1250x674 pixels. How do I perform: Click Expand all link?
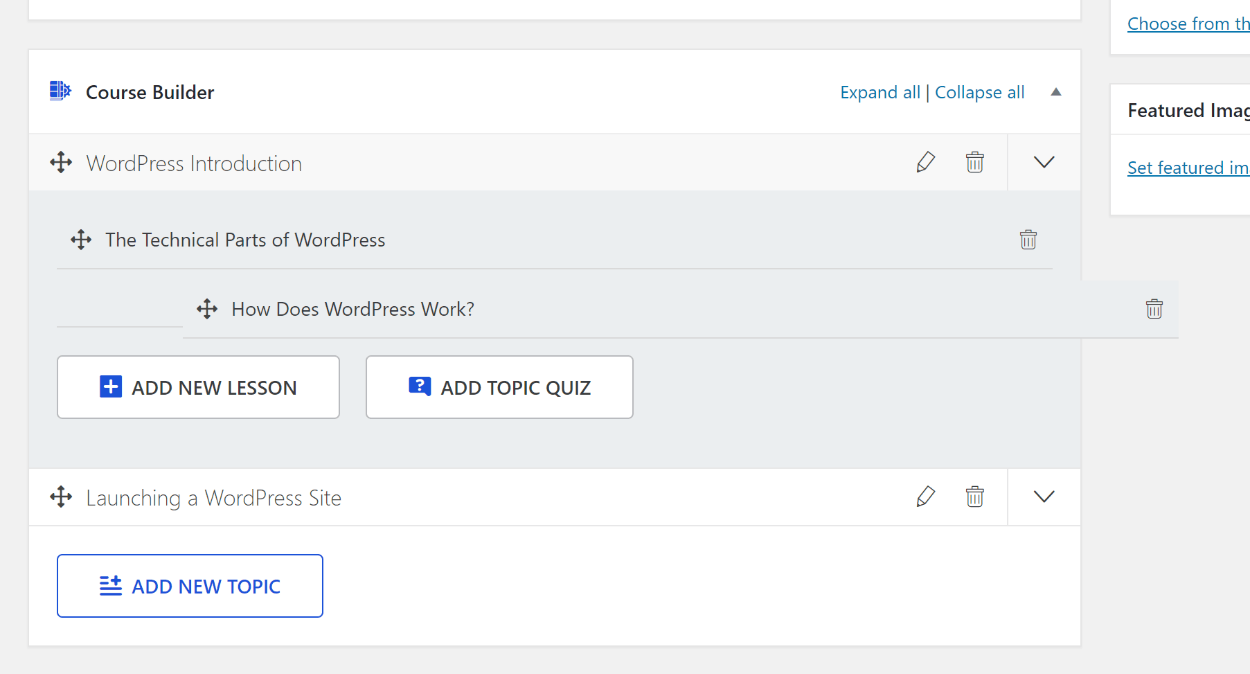(880, 92)
